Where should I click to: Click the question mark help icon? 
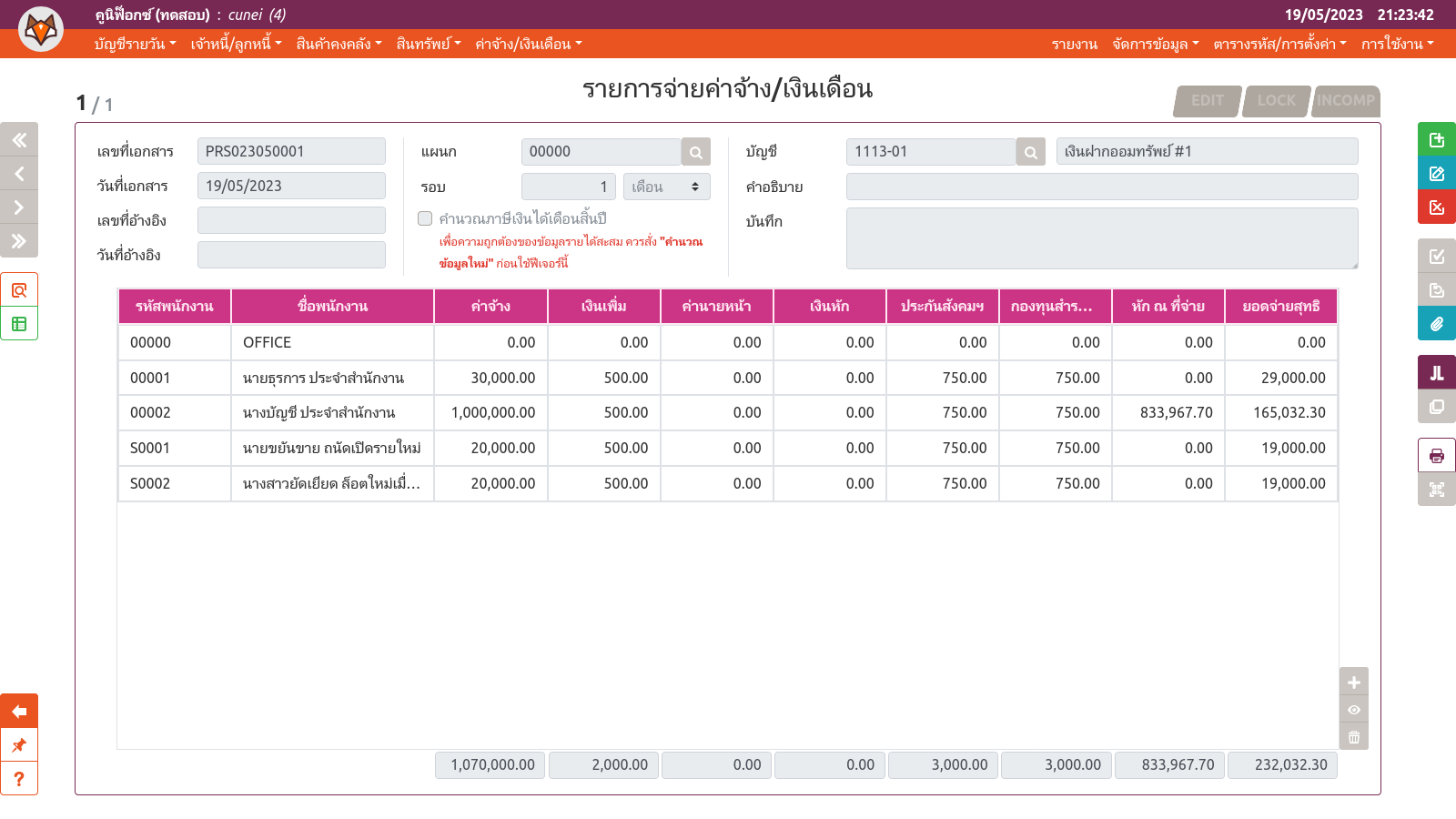pyautogui.click(x=19, y=779)
